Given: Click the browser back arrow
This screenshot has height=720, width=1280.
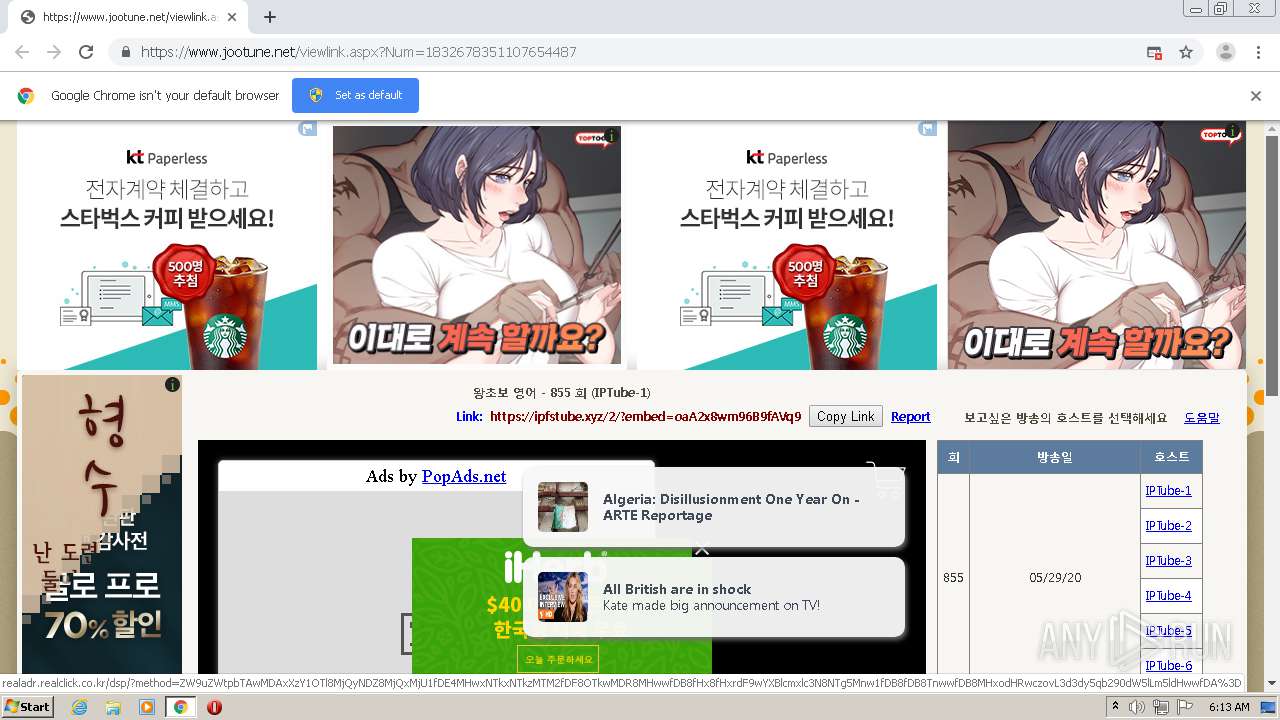Looking at the screenshot, I should click(x=22, y=52).
